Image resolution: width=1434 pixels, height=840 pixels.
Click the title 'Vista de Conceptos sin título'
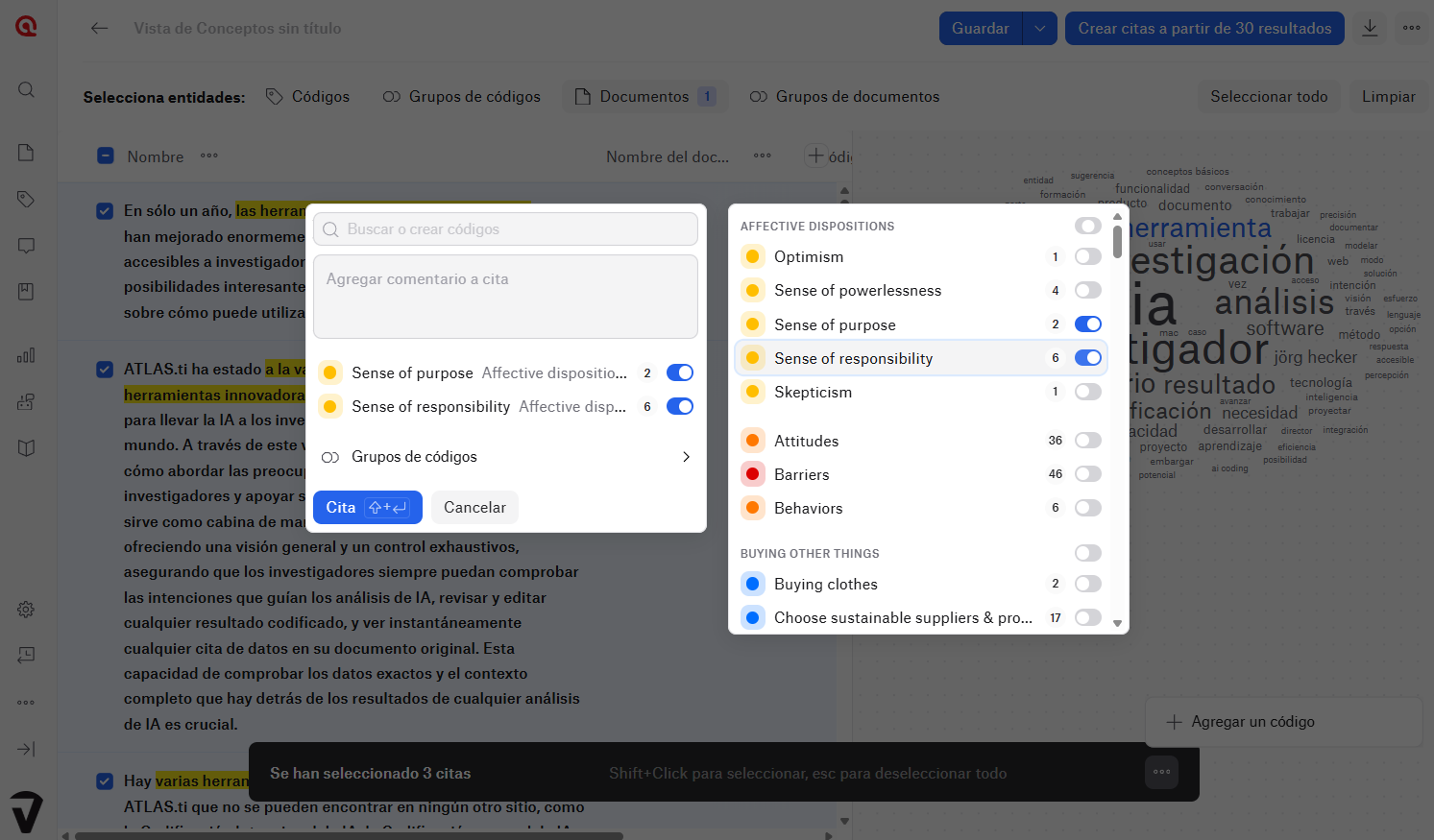(237, 28)
